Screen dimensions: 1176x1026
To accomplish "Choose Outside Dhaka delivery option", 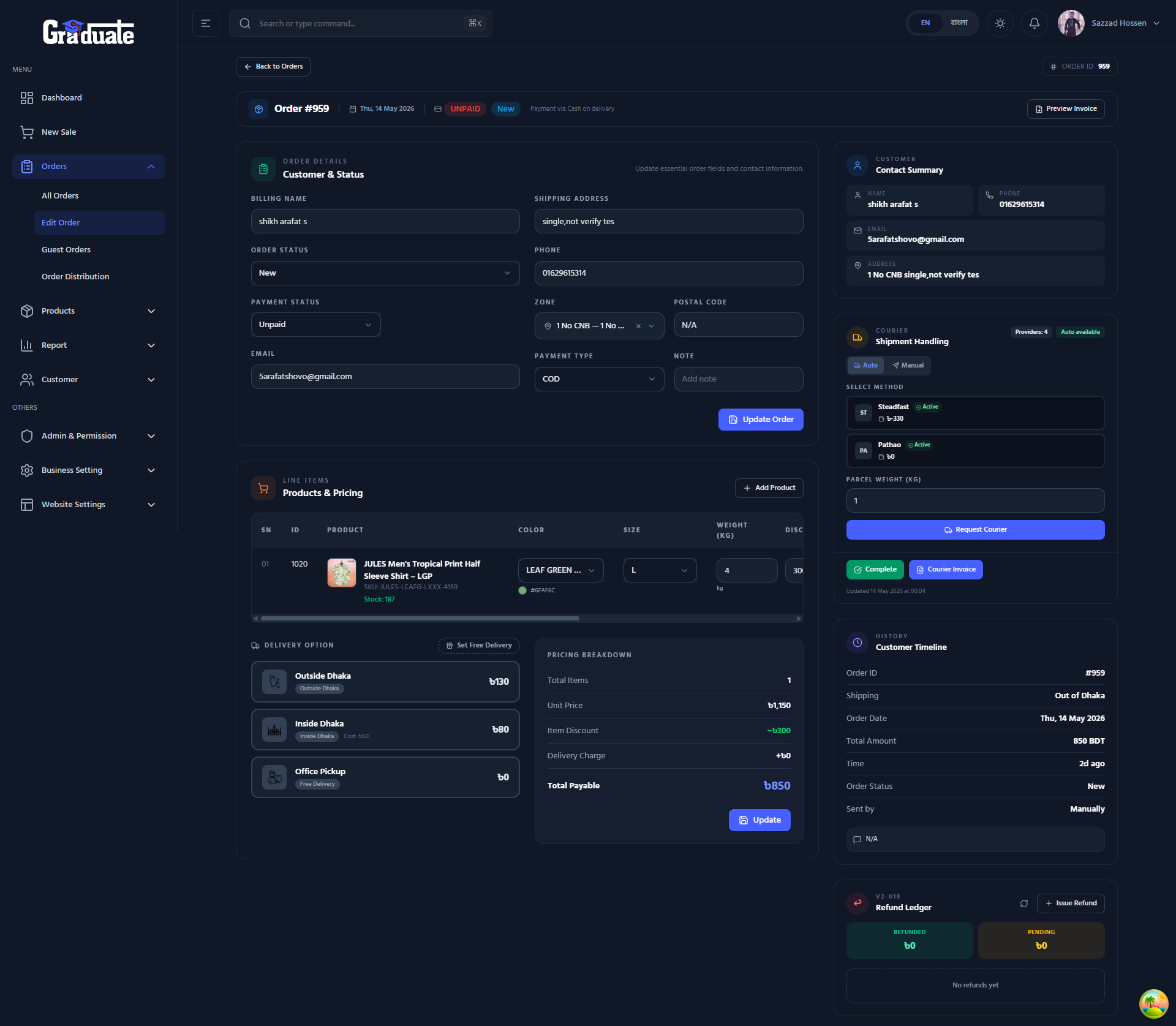I will (385, 682).
